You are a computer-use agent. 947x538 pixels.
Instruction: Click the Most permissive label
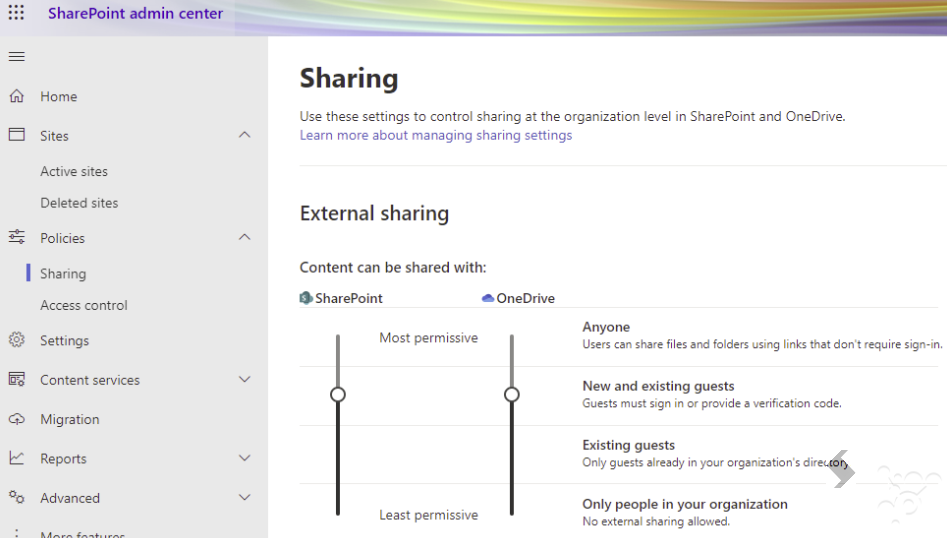428,338
